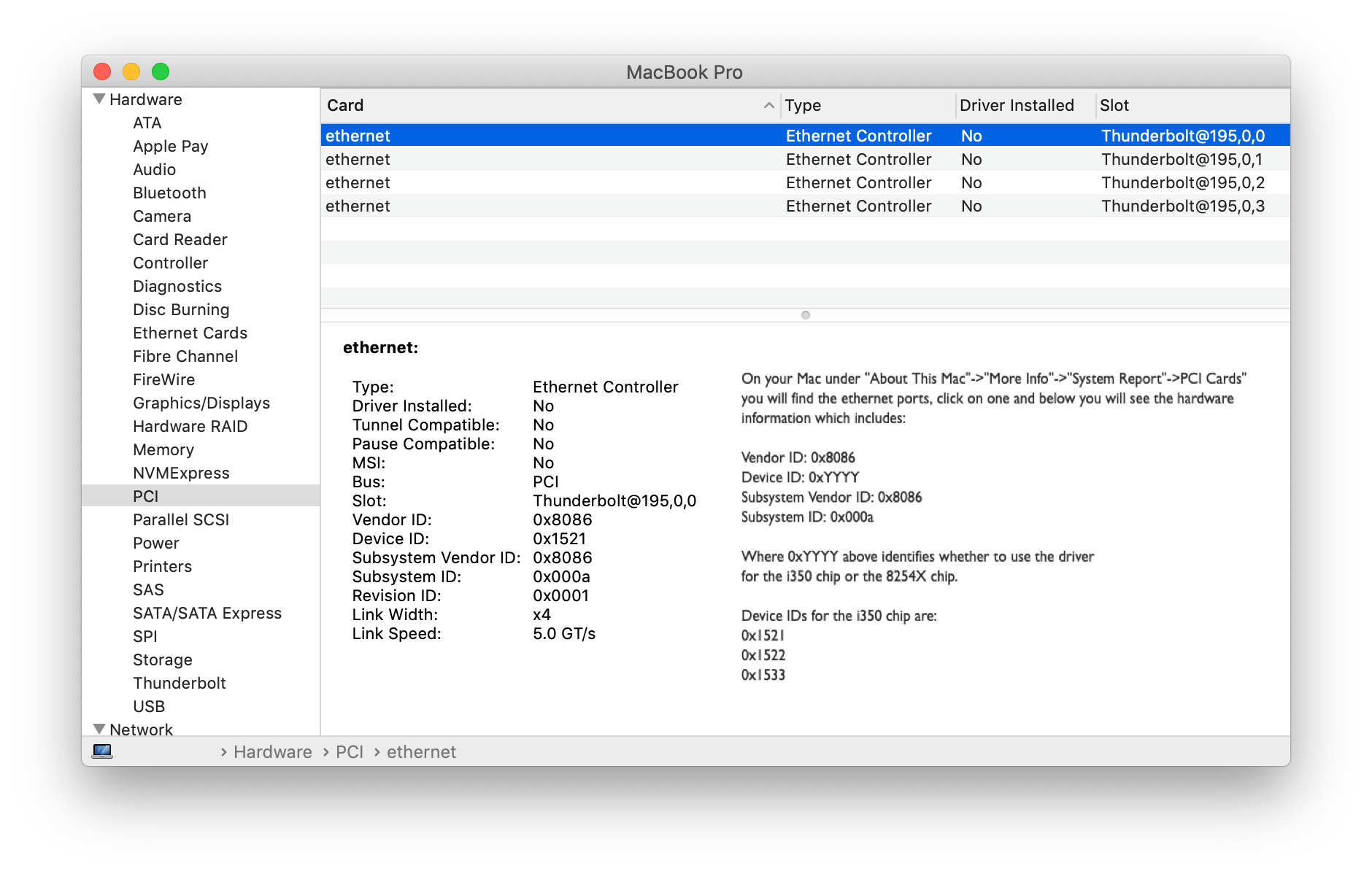Select ethernet row with slot Thunderbolt@195,0,3
Image resolution: width=1372 pixels, height=874 pixels.
point(805,206)
